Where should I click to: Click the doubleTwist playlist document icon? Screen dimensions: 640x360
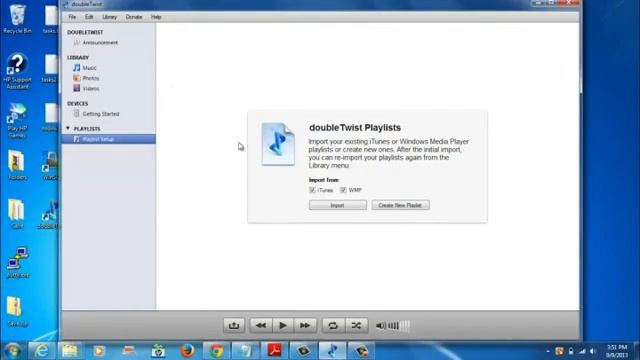click(x=278, y=144)
